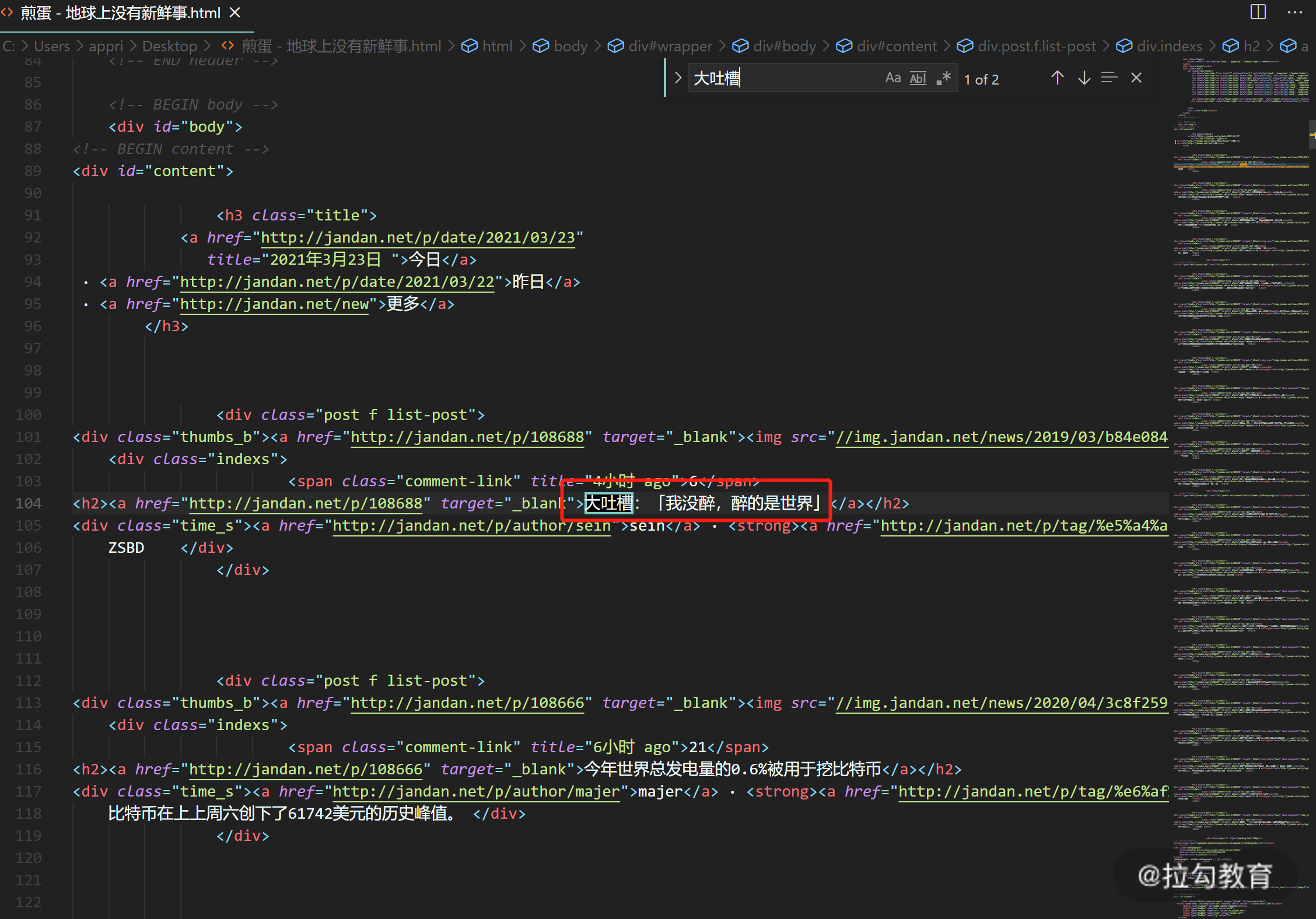Open jandan.net/p/author/majer link
Image resolution: width=1316 pixels, height=919 pixels.
pos(476,791)
